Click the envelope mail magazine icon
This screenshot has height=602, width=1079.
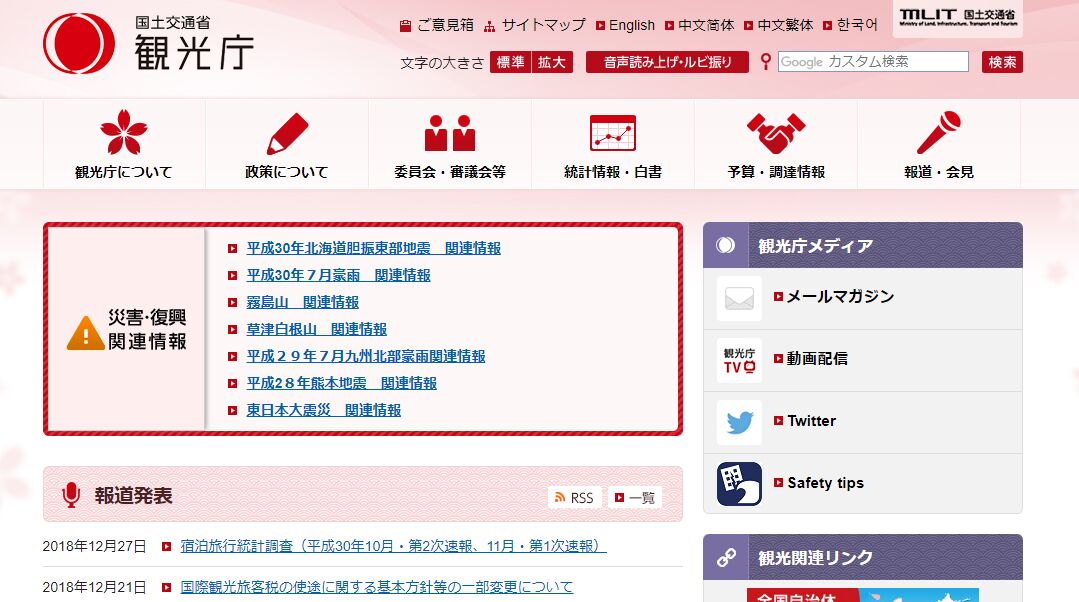point(739,299)
